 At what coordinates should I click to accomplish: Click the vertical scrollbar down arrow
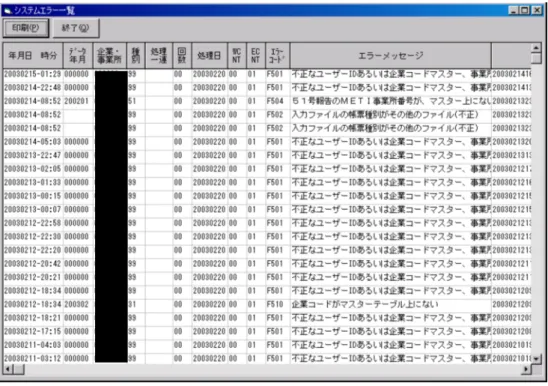[x=536, y=358]
